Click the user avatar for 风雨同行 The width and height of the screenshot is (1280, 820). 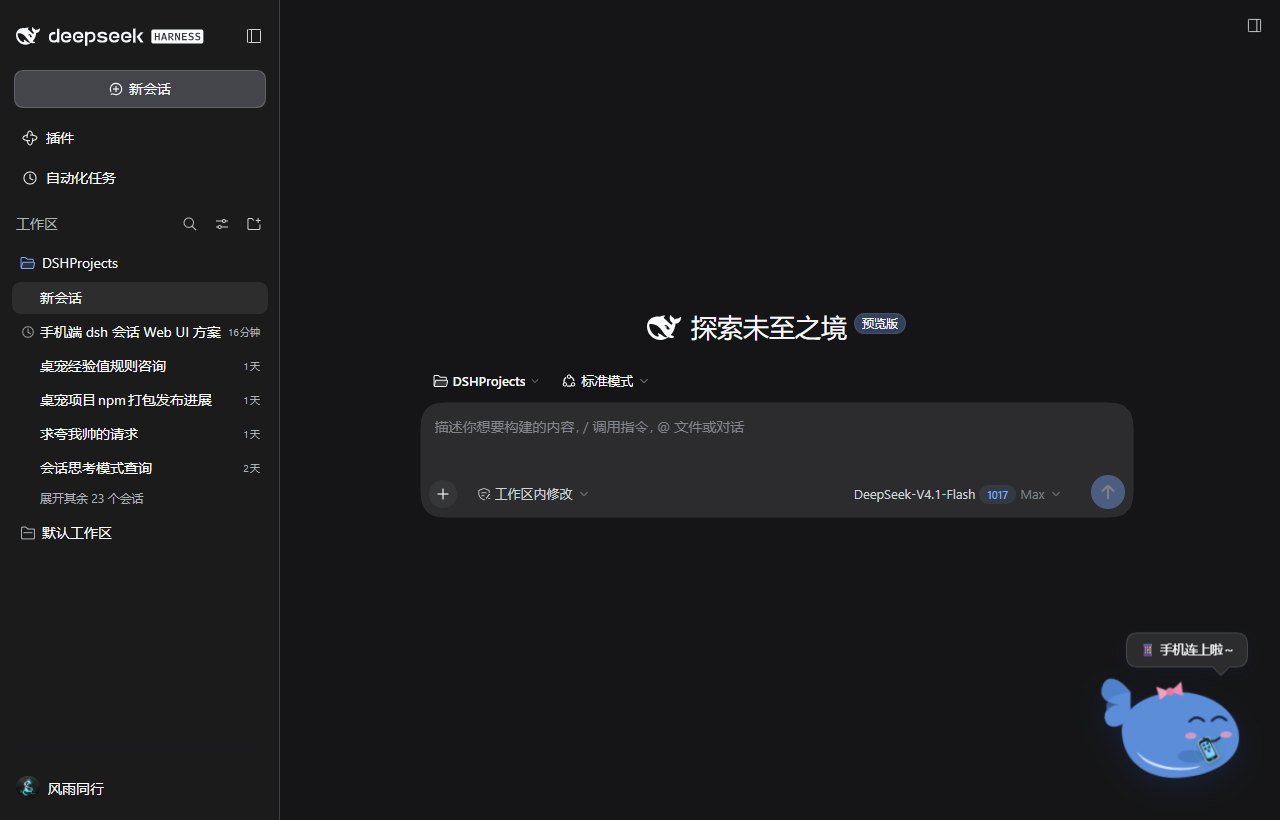click(x=28, y=788)
